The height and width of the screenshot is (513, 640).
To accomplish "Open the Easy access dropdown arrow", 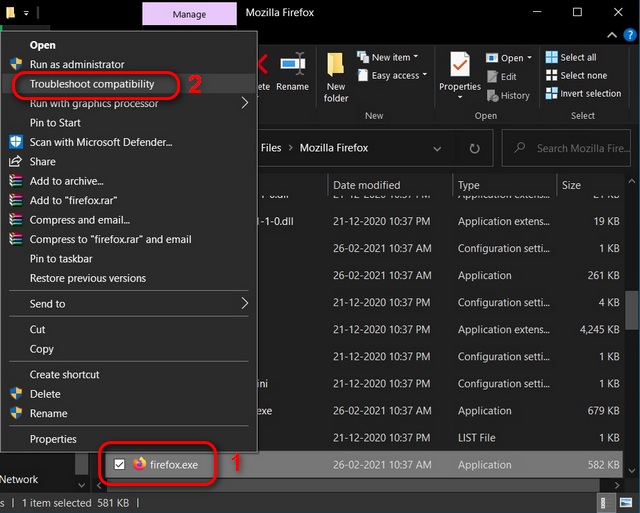I will click(x=424, y=74).
